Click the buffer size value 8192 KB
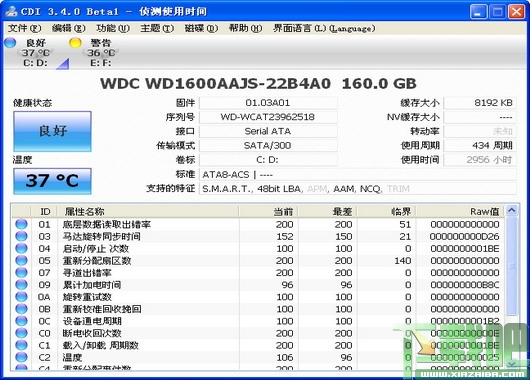Viewport: 530px width, 380px height. click(480, 103)
